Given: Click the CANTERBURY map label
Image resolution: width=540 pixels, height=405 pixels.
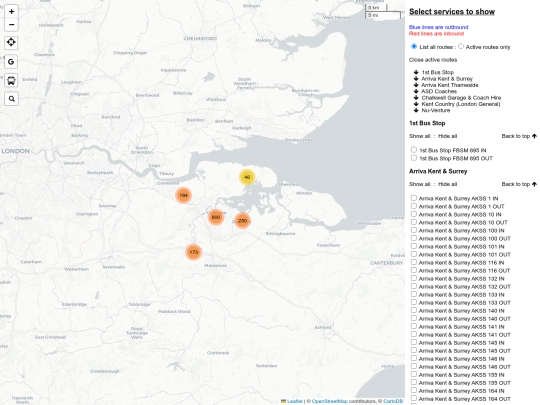Looking at the screenshot, I should click(386, 263).
